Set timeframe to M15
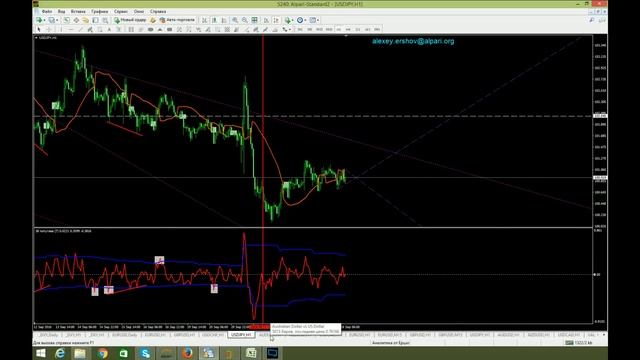Screen dimensions: 640x360 point(319,29)
